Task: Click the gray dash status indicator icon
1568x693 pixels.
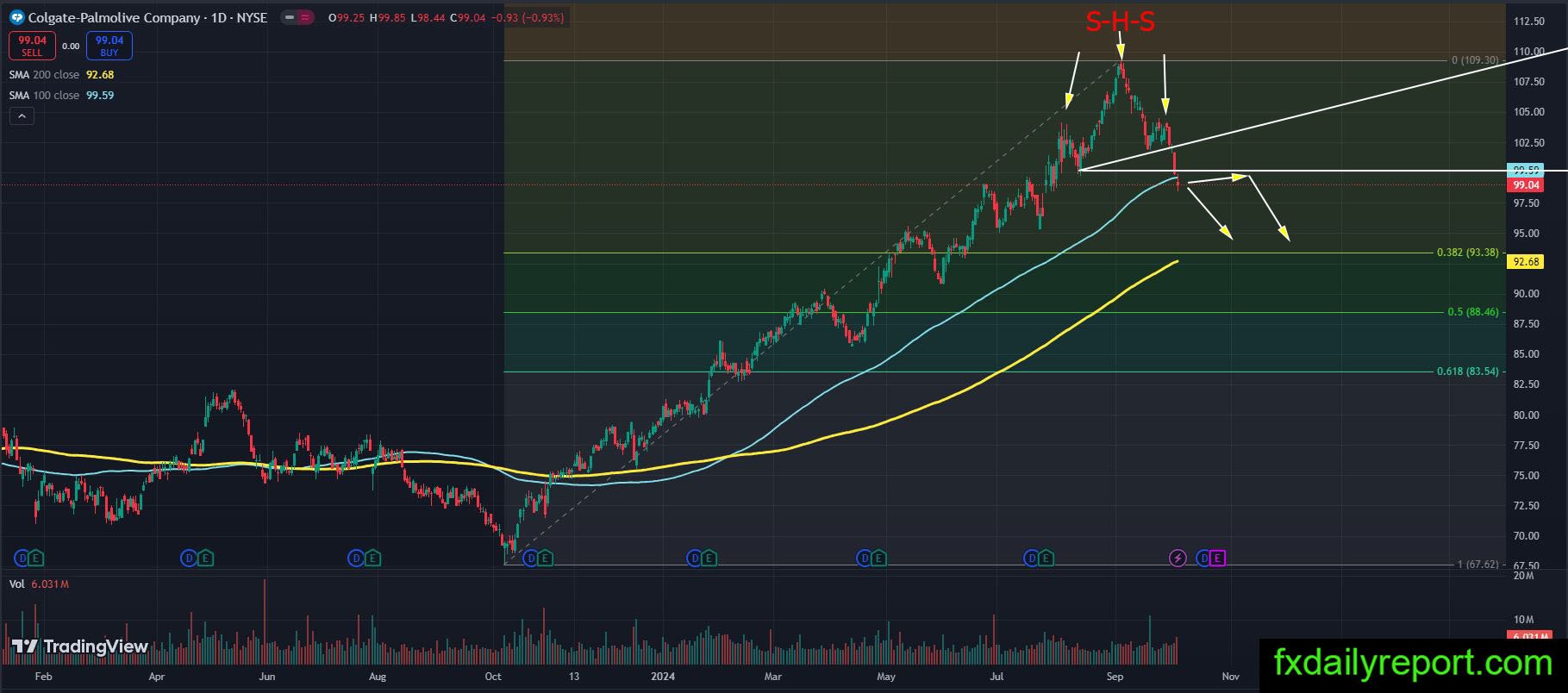Action: pyautogui.click(x=288, y=17)
